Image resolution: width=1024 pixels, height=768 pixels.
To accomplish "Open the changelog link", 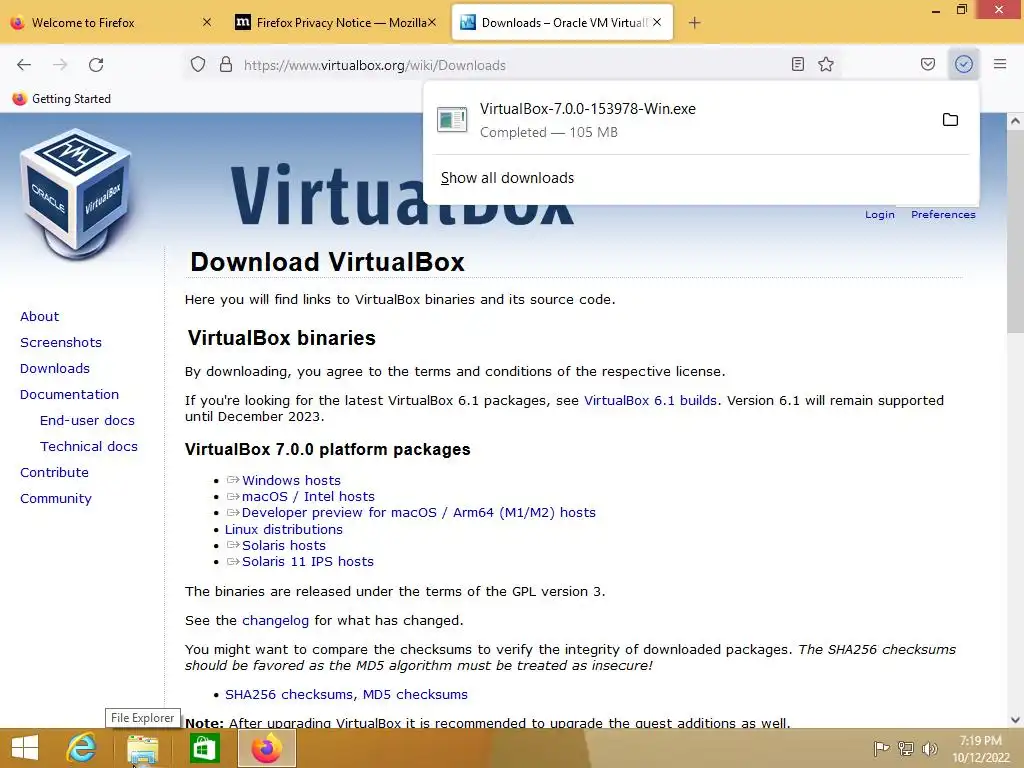I will [x=276, y=621].
